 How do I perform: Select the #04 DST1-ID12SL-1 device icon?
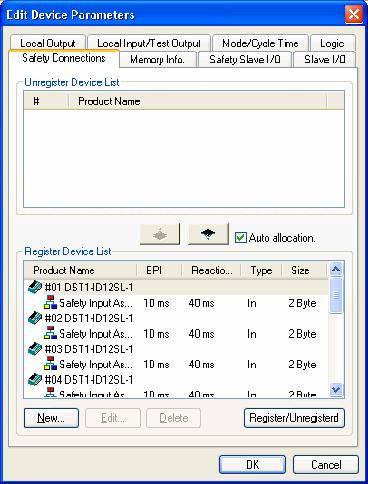tap(35, 380)
